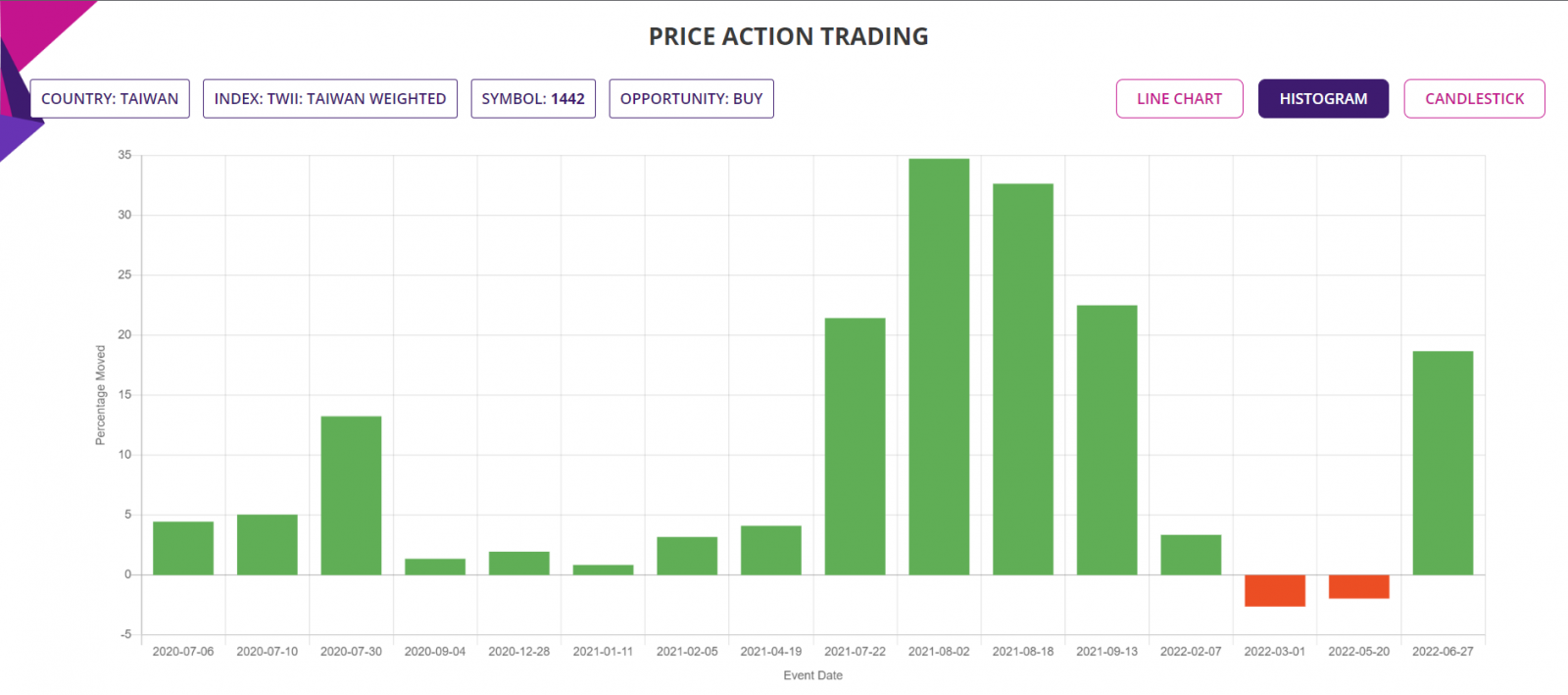This screenshot has height=695, width=1568.
Task: Select the green bar for 2021-09-13
Action: click(x=1107, y=440)
